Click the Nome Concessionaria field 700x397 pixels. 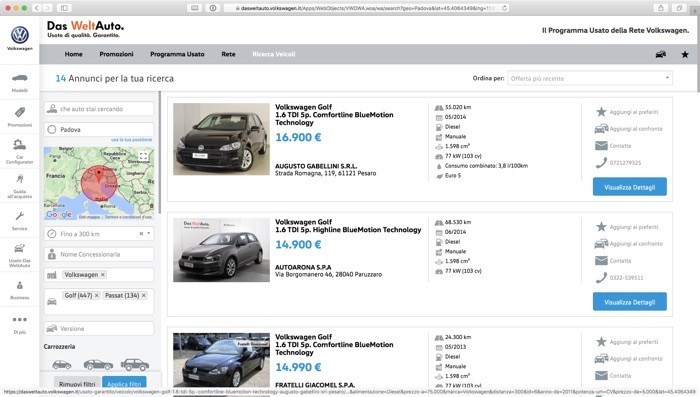pyautogui.click(x=99, y=254)
